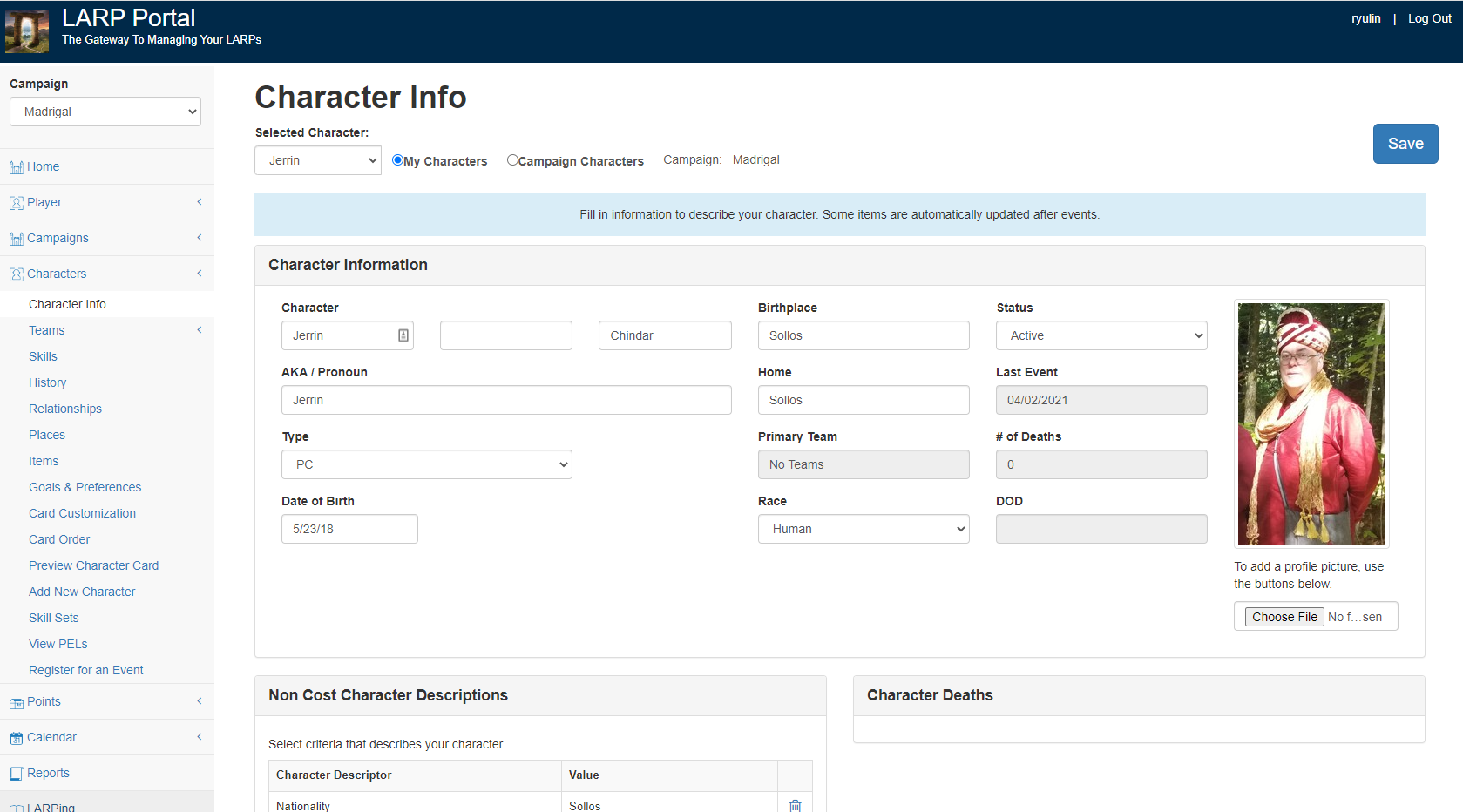Click the Campaigns sidebar icon
Image resolution: width=1463 pixels, height=812 pixels.
(16, 239)
